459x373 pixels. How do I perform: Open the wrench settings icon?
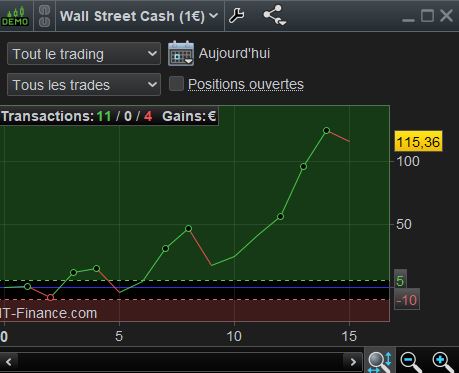tap(237, 16)
